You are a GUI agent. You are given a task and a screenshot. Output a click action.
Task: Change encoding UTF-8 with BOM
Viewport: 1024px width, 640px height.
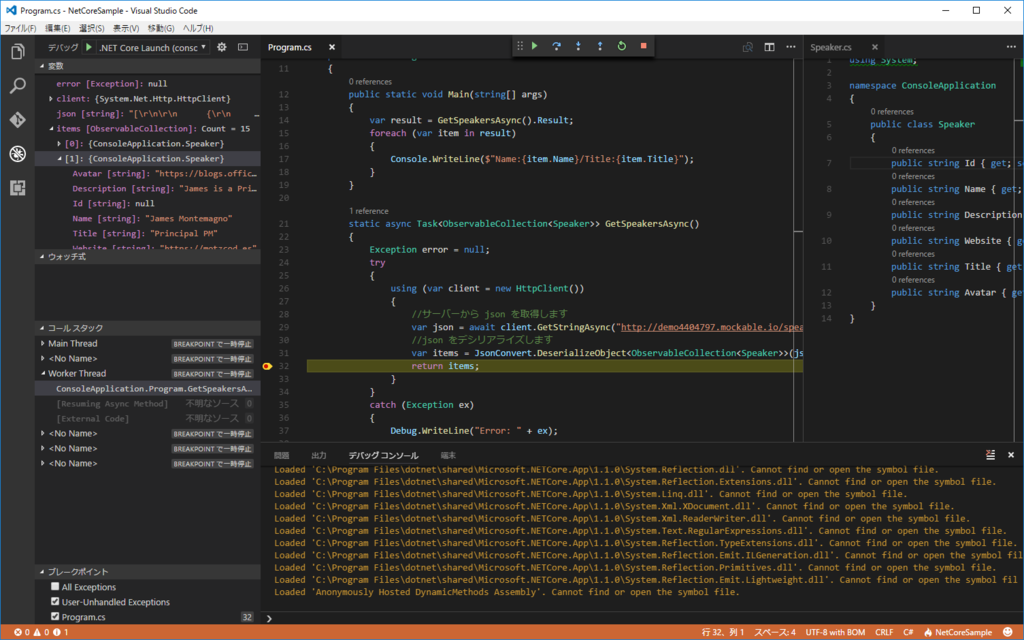pos(835,632)
